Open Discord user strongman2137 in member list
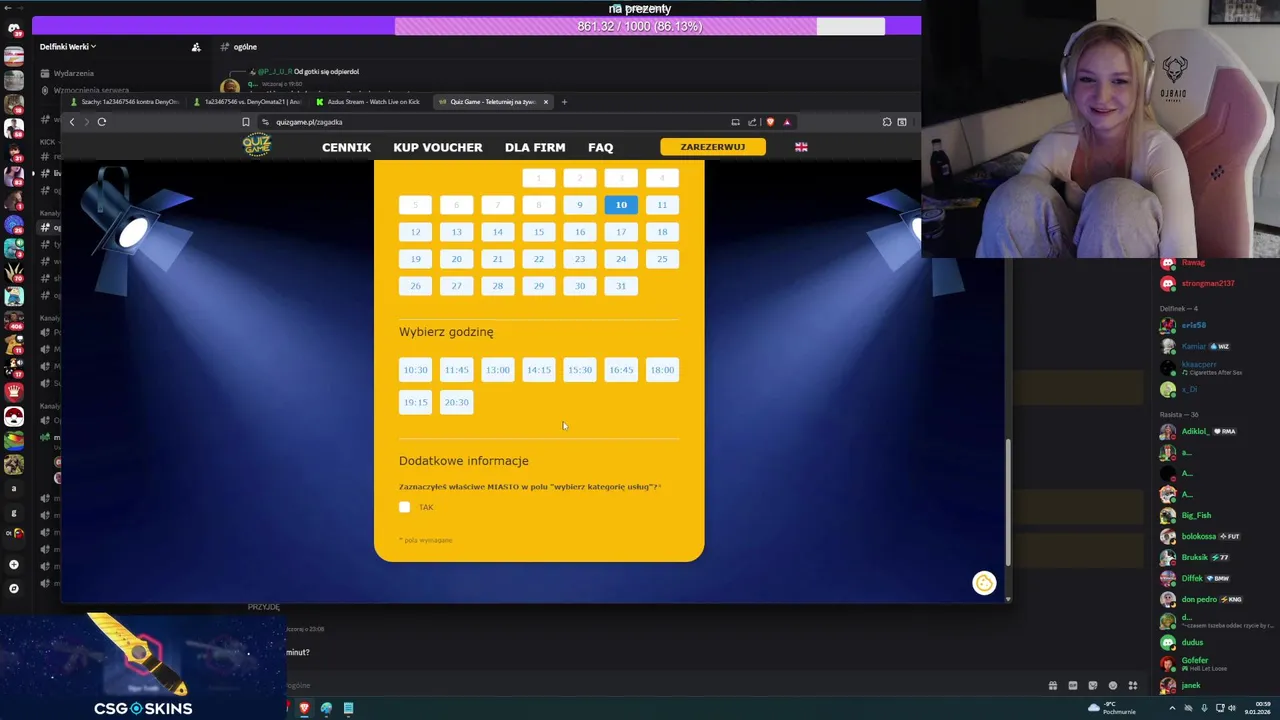 [1208, 283]
